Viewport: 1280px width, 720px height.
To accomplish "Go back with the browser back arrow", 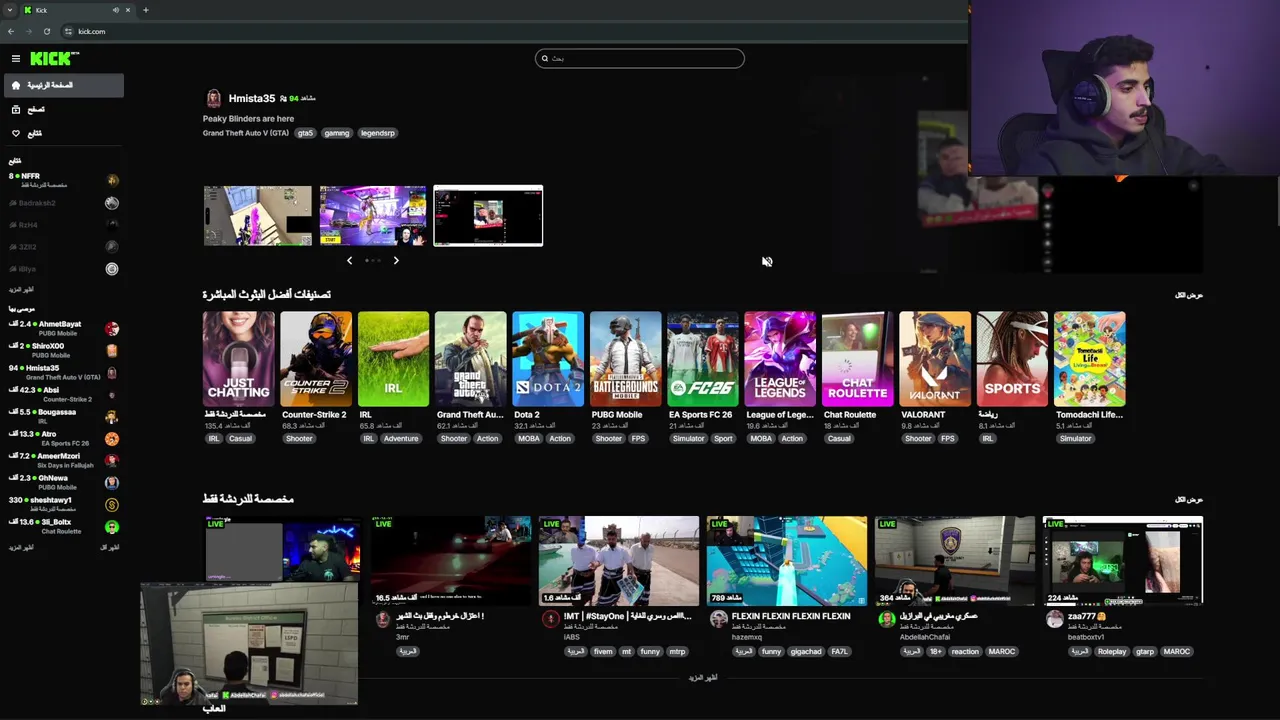I will coord(11,31).
